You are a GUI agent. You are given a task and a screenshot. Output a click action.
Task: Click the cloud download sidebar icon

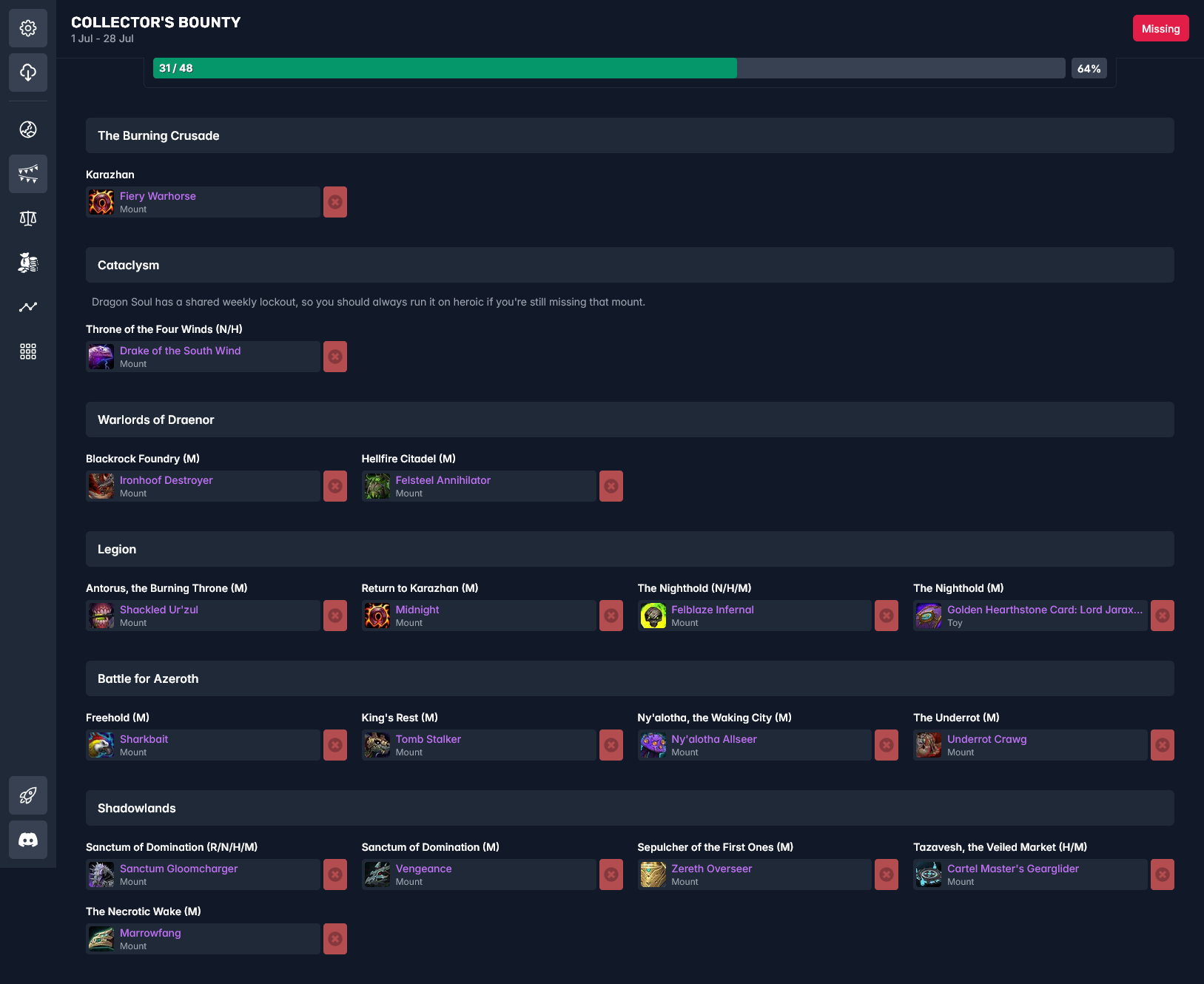click(x=28, y=73)
